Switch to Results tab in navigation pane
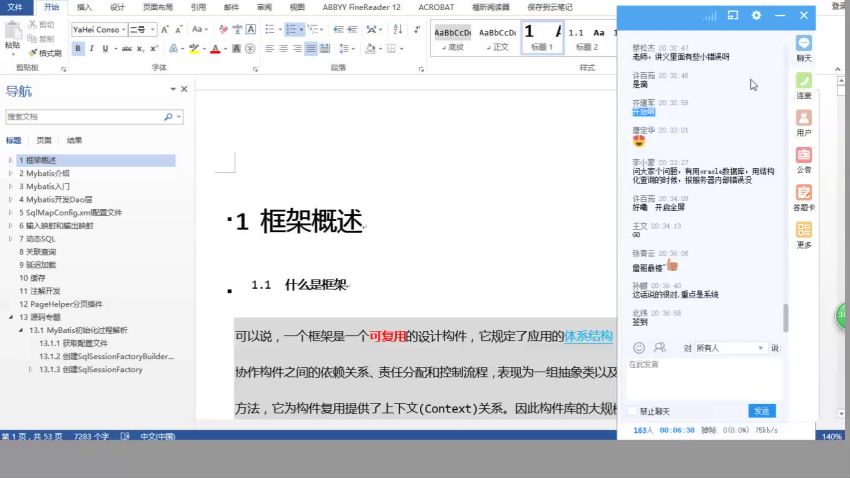Screen dimensions: 850x478 pyautogui.click(x=74, y=140)
